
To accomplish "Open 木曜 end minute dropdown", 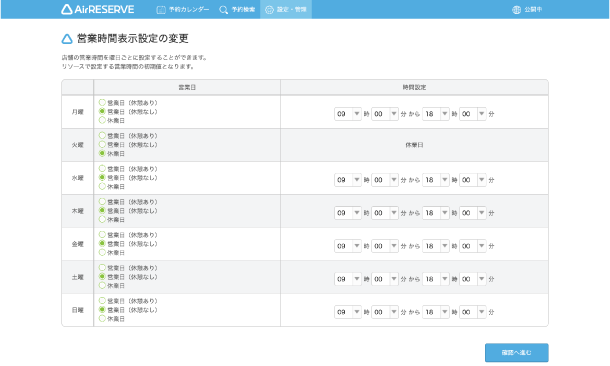I will tap(473, 213).
